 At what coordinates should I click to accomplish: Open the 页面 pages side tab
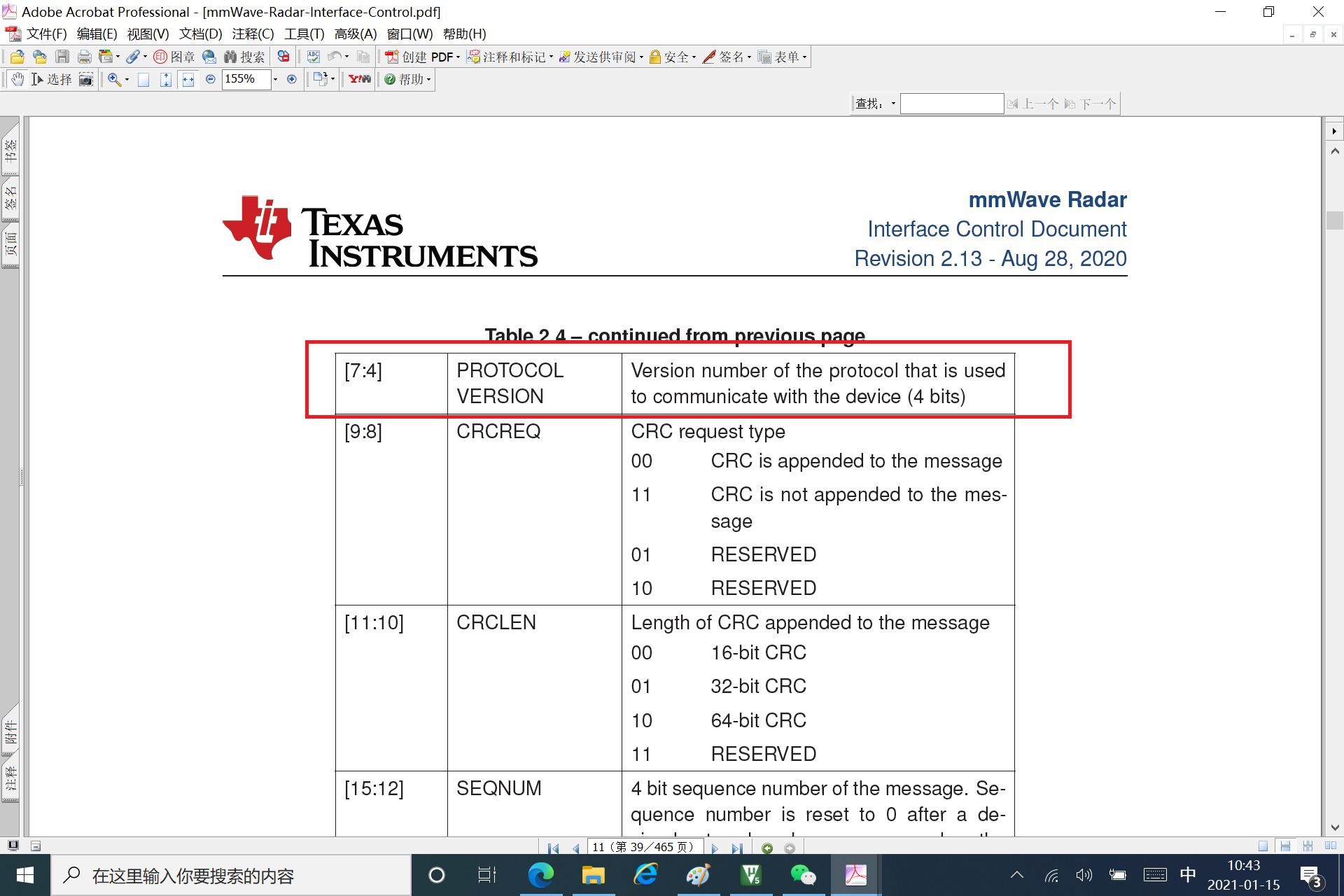10,244
